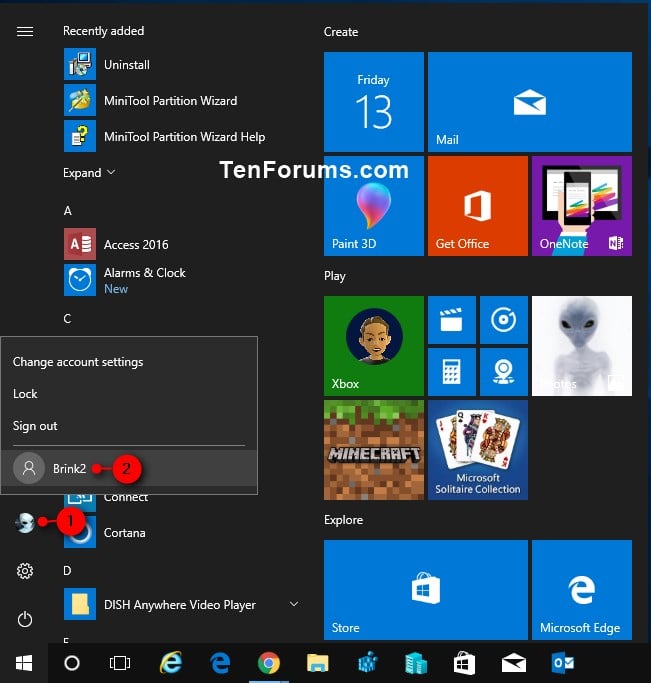Click the Explore group heading

pos(344,520)
